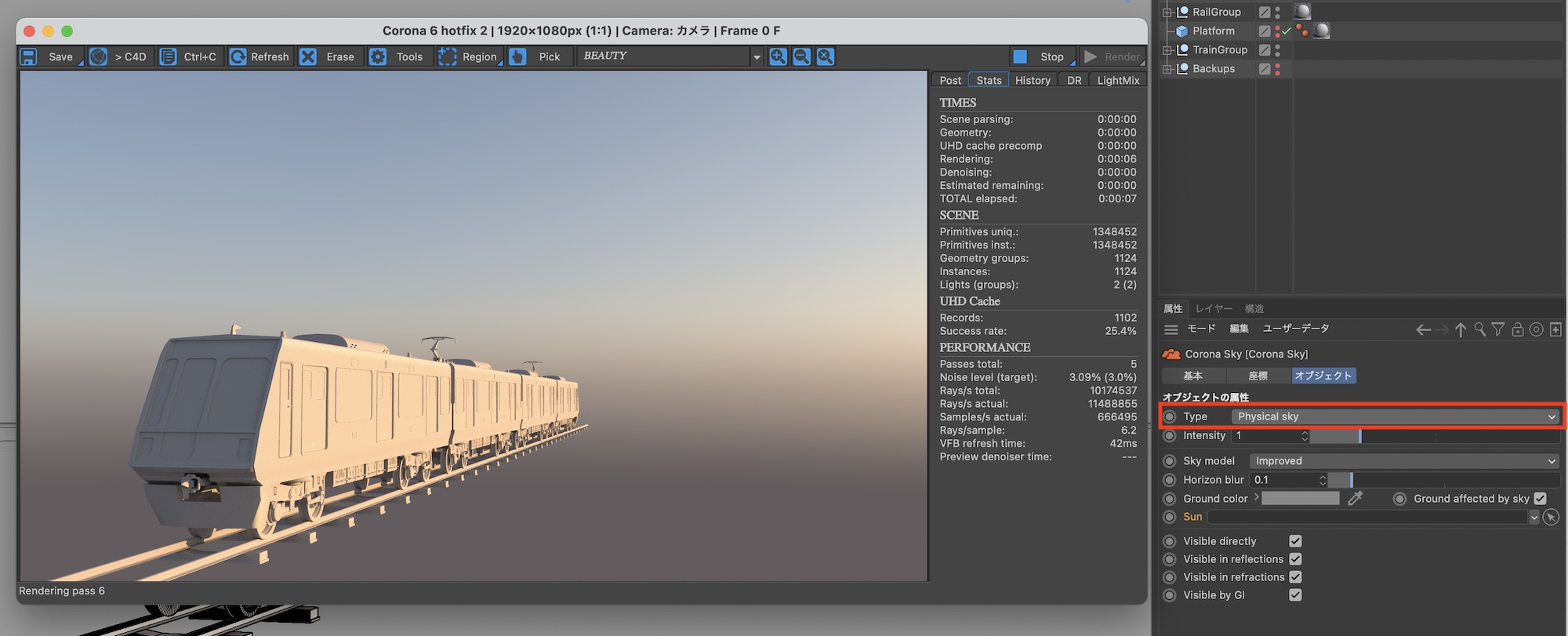Uncheck Visible directly checkbox
Image resolution: width=1568 pixels, height=636 pixels.
[1295, 541]
